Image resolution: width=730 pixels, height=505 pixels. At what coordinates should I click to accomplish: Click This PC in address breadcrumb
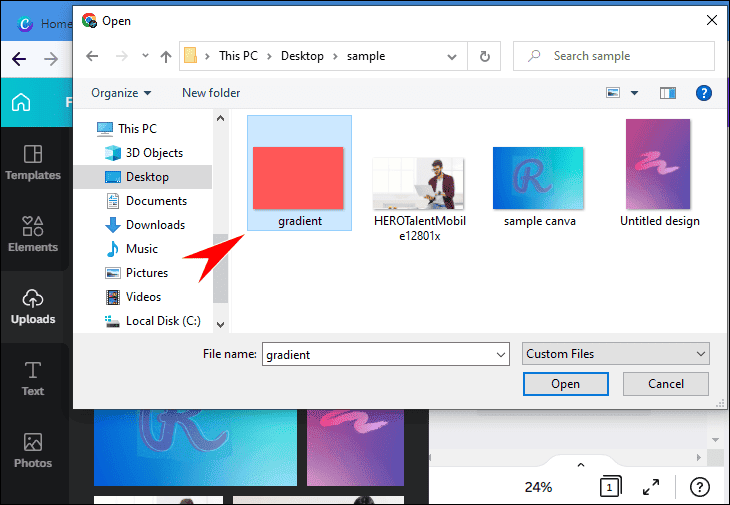(x=238, y=56)
